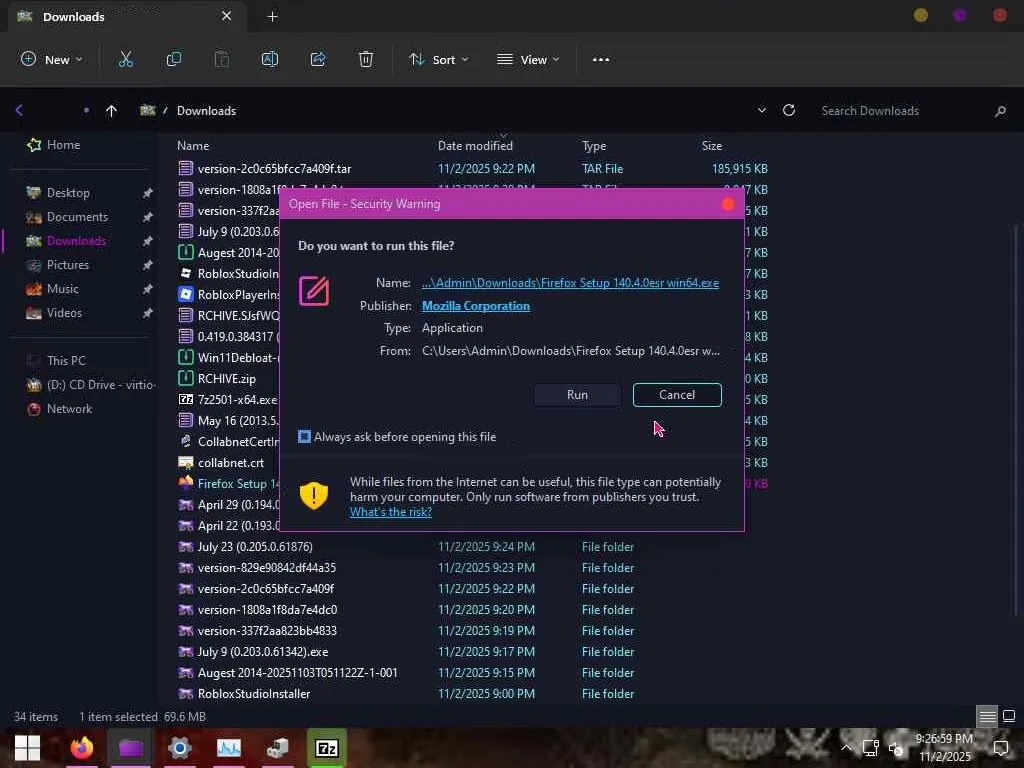Click the Delete trash icon
Image resolution: width=1024 pixels, height=768 pixels.
(366, 59)
